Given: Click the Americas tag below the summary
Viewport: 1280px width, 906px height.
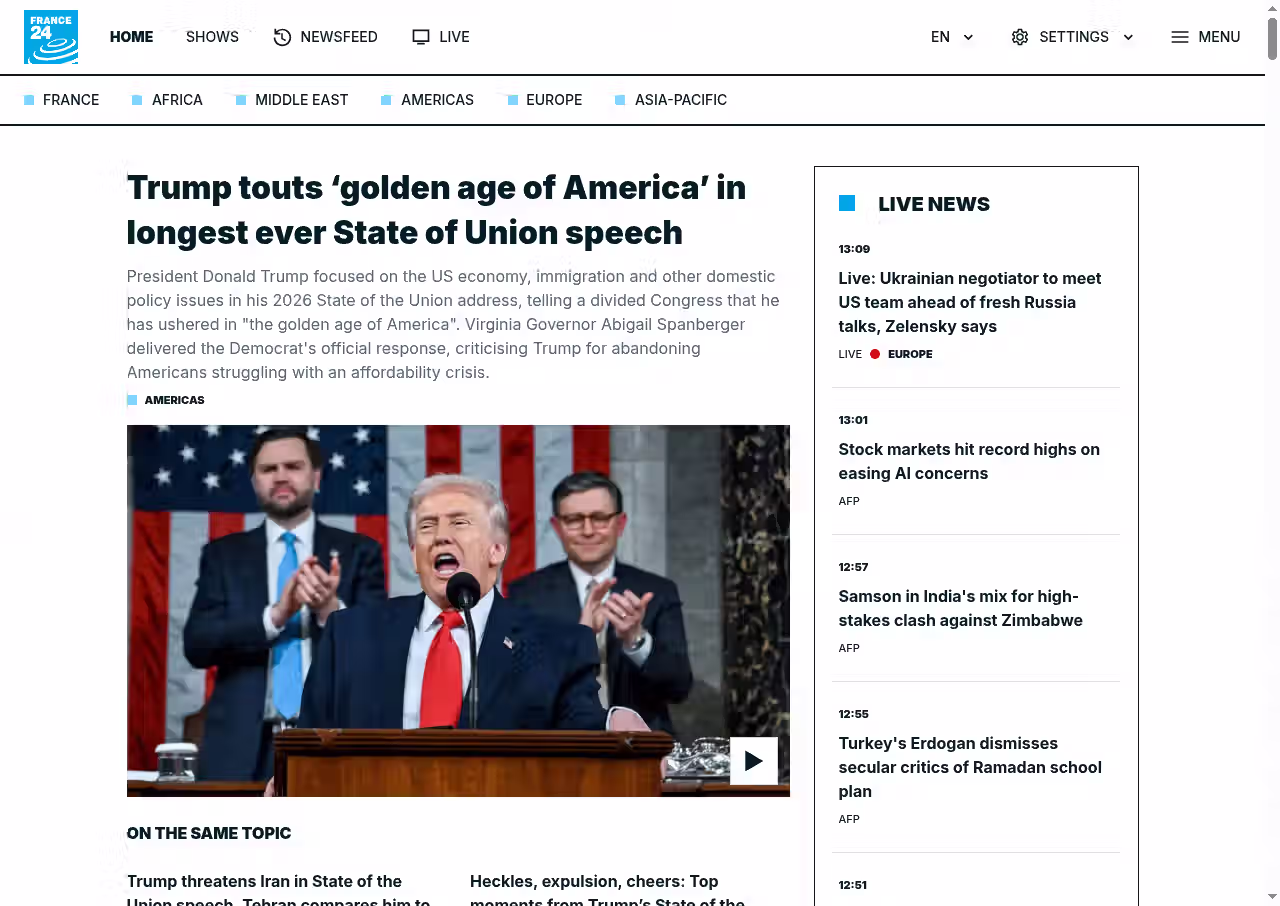Looking at the screenshot, I should [x=174, y=400].
